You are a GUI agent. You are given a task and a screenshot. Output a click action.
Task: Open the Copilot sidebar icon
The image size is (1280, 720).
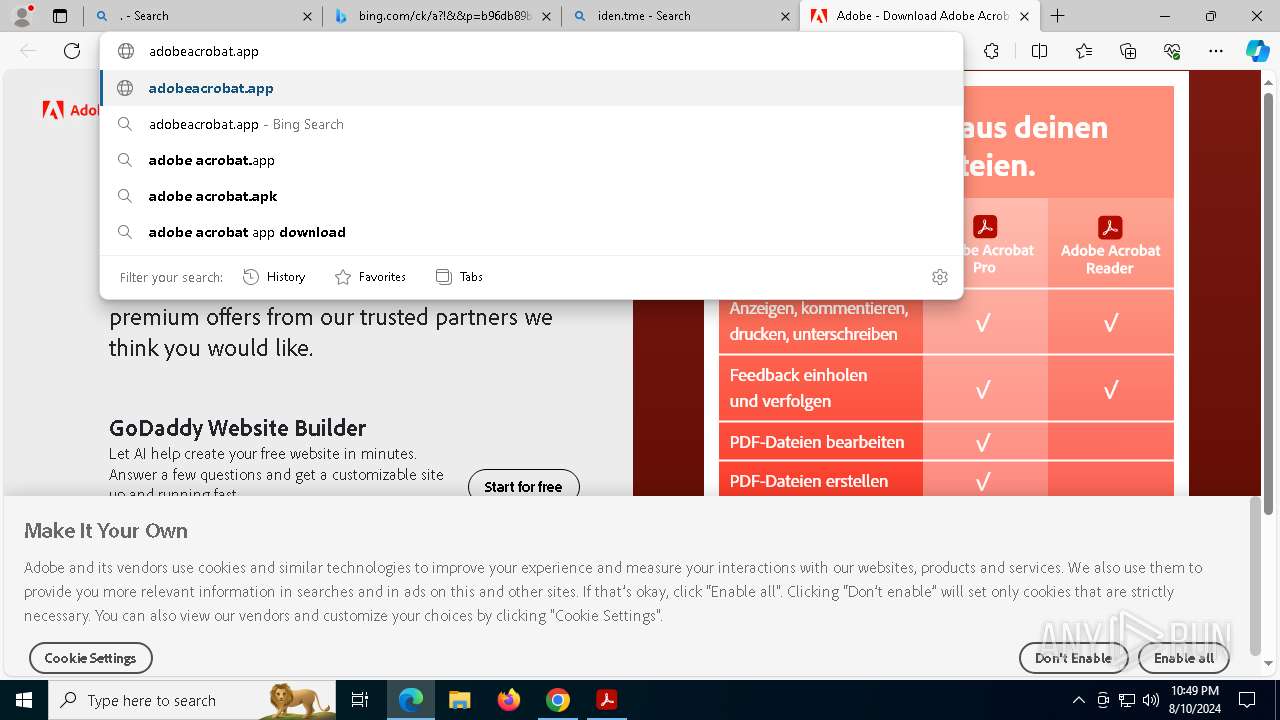click(1258, 51)
